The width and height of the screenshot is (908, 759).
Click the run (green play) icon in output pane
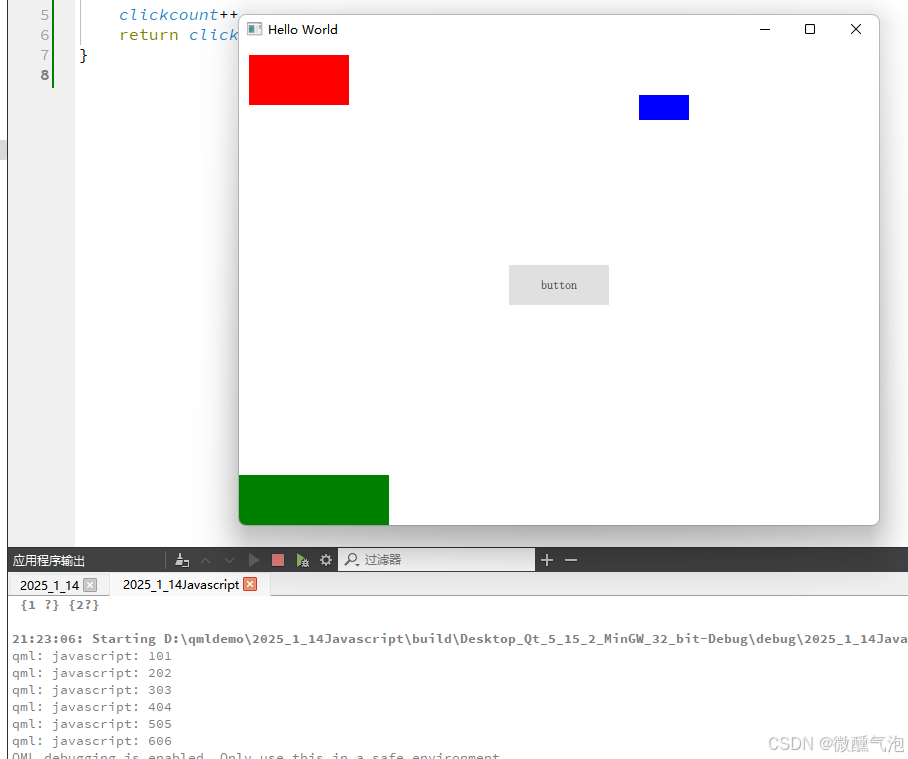pyautogui.click(x=253, y=560)
